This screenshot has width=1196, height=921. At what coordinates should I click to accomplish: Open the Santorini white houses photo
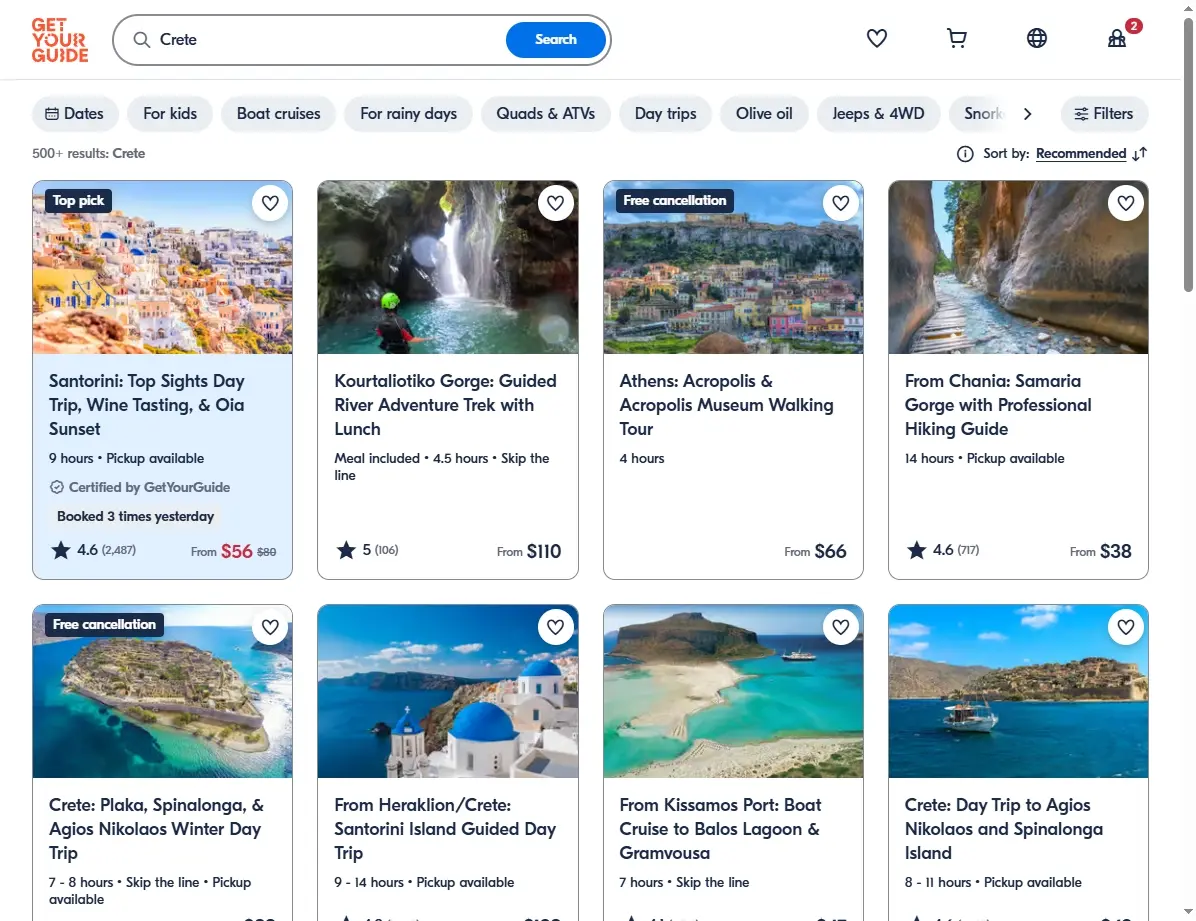pyautogui.click(x=162, y=267)
